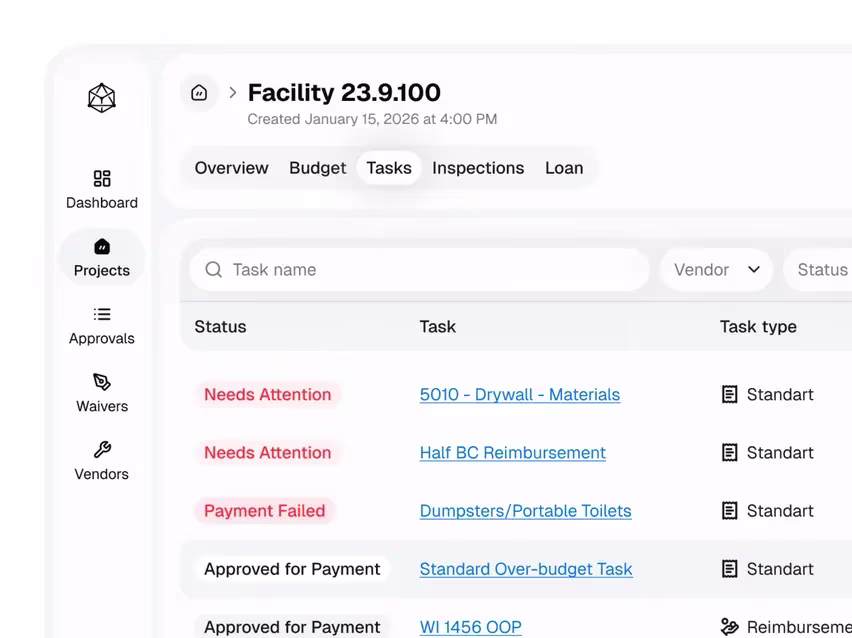Open Standard Over-budget Task link

[526, 569]
